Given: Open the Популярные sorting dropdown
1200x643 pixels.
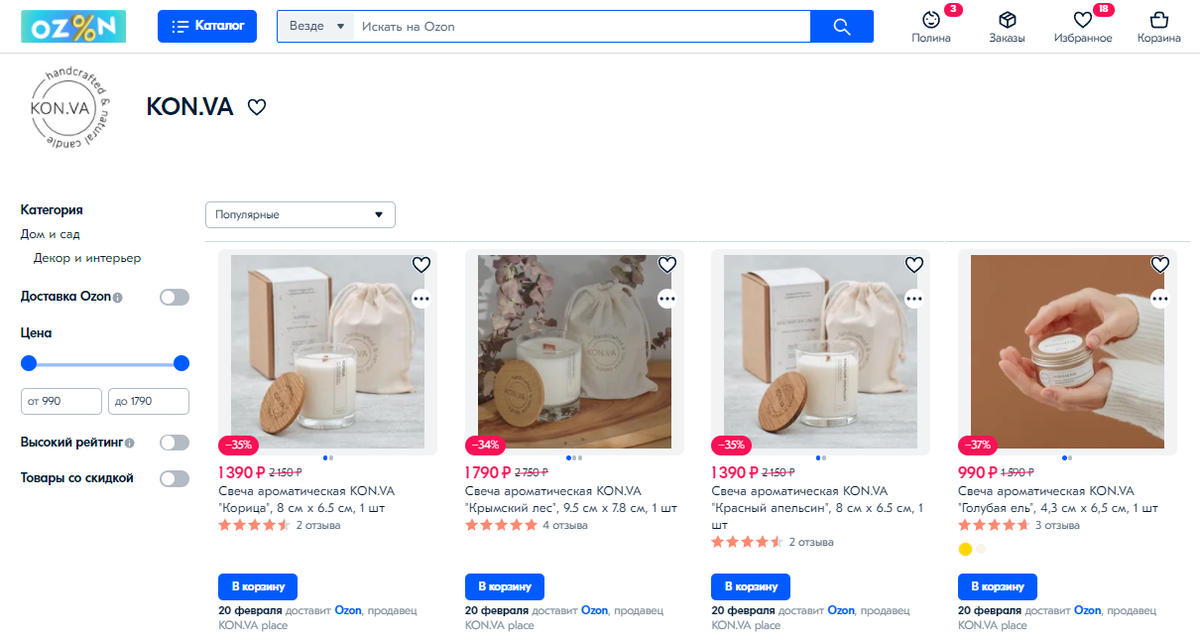Looking at the screenshot, I should click(300, 215).
